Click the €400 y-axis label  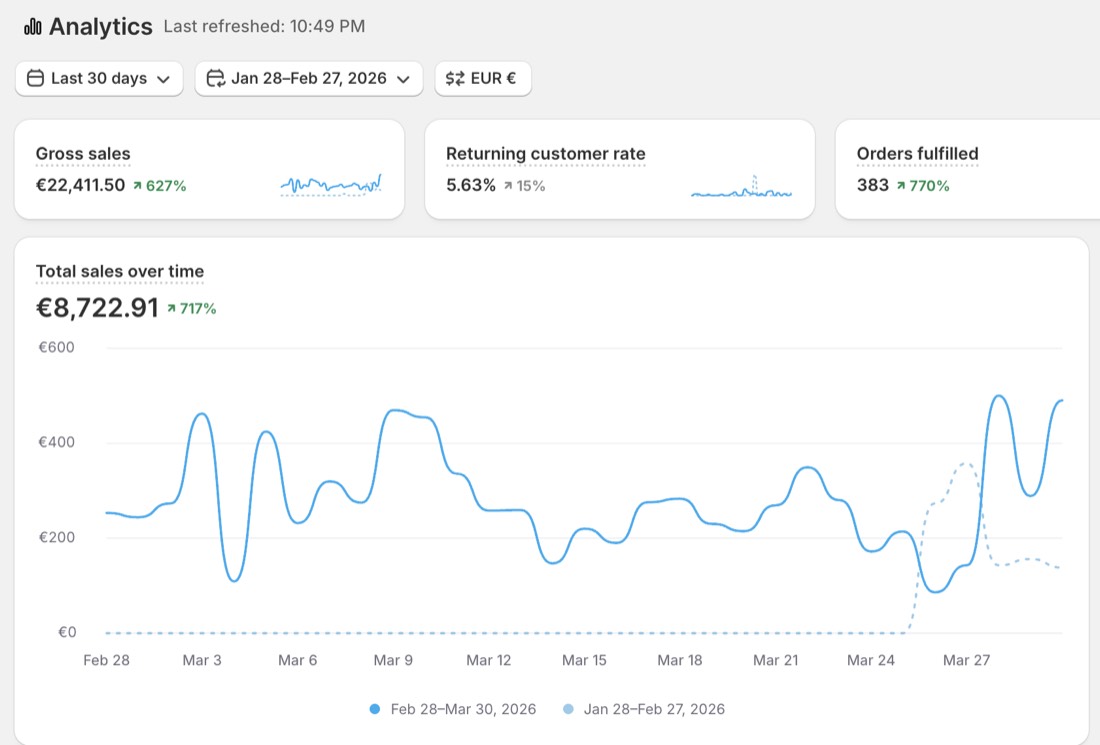(56, 442)
